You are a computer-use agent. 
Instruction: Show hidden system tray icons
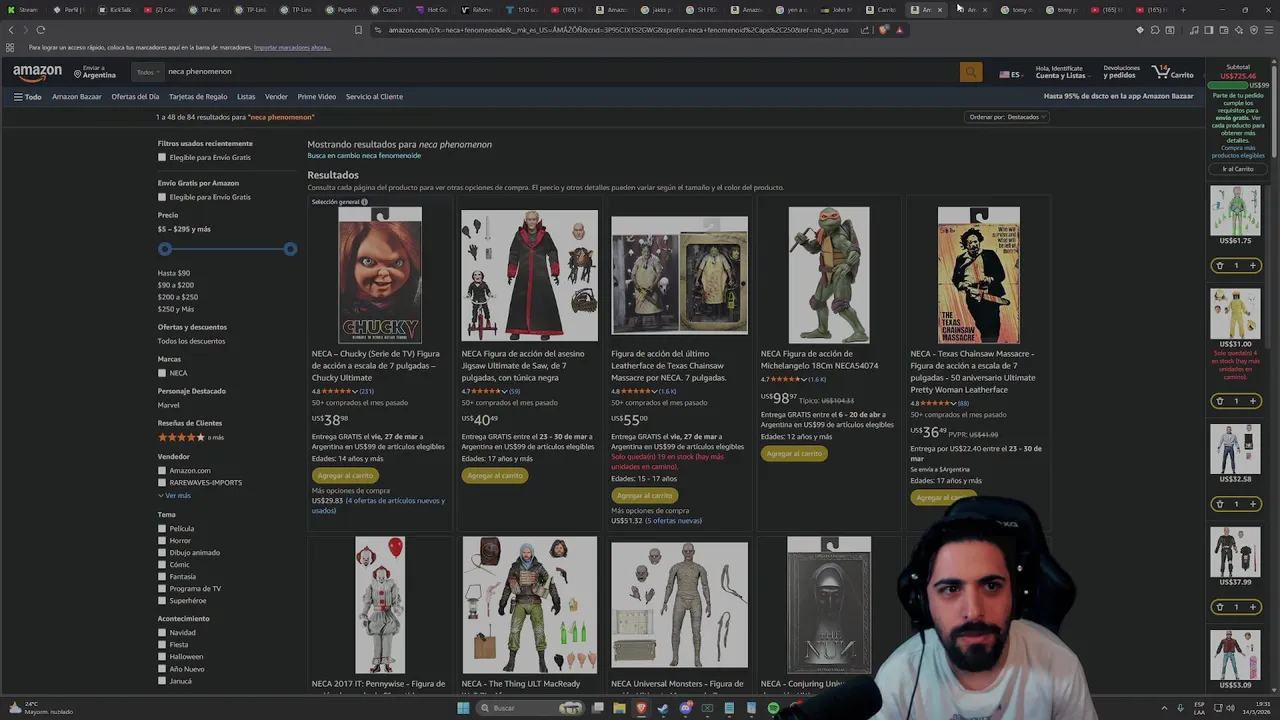1165,708
